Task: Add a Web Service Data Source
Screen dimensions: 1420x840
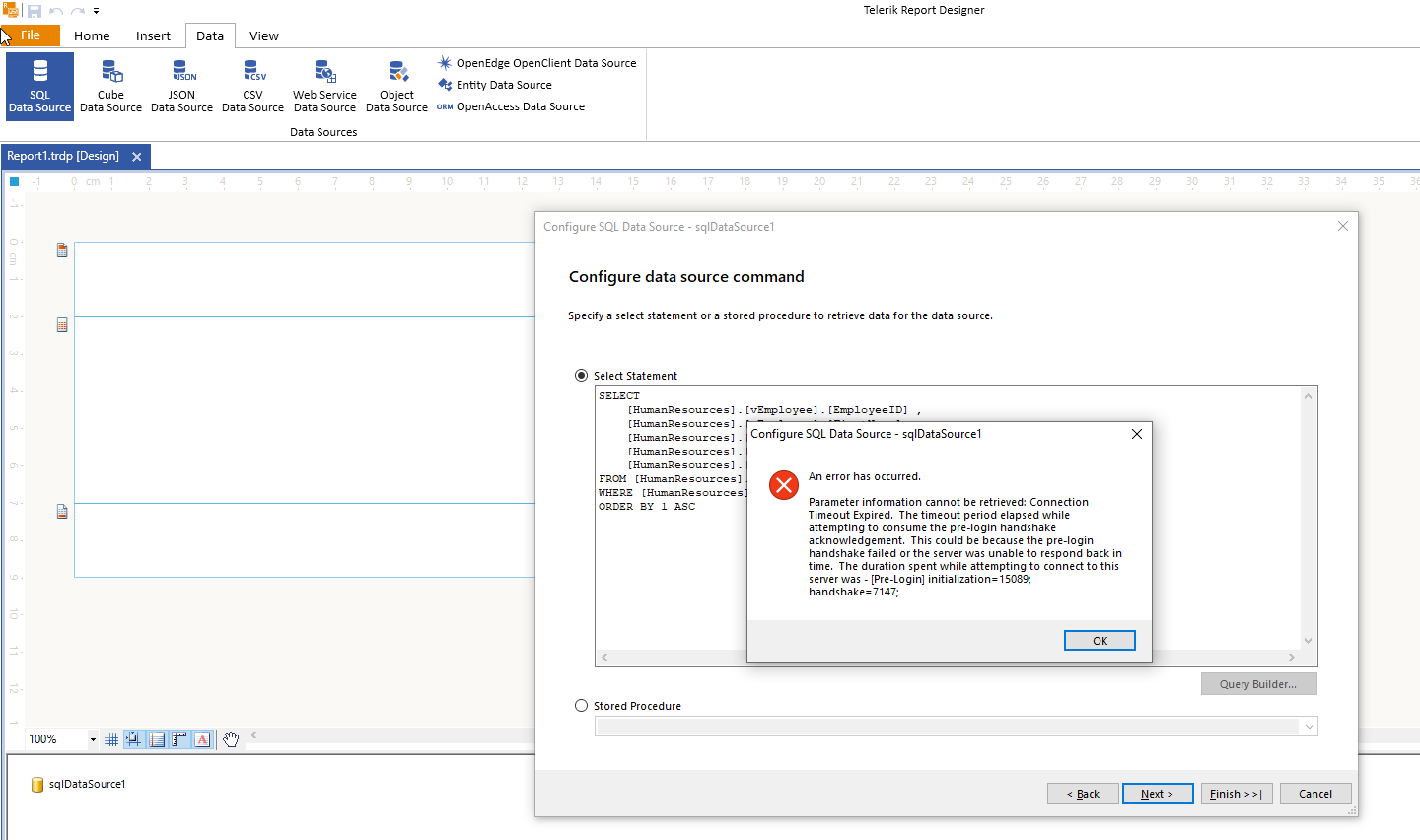Action: [324, 86]
